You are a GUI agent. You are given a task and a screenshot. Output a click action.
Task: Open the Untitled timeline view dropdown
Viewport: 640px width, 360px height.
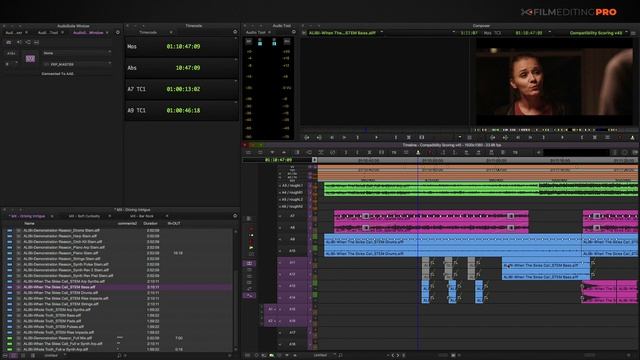324,355
